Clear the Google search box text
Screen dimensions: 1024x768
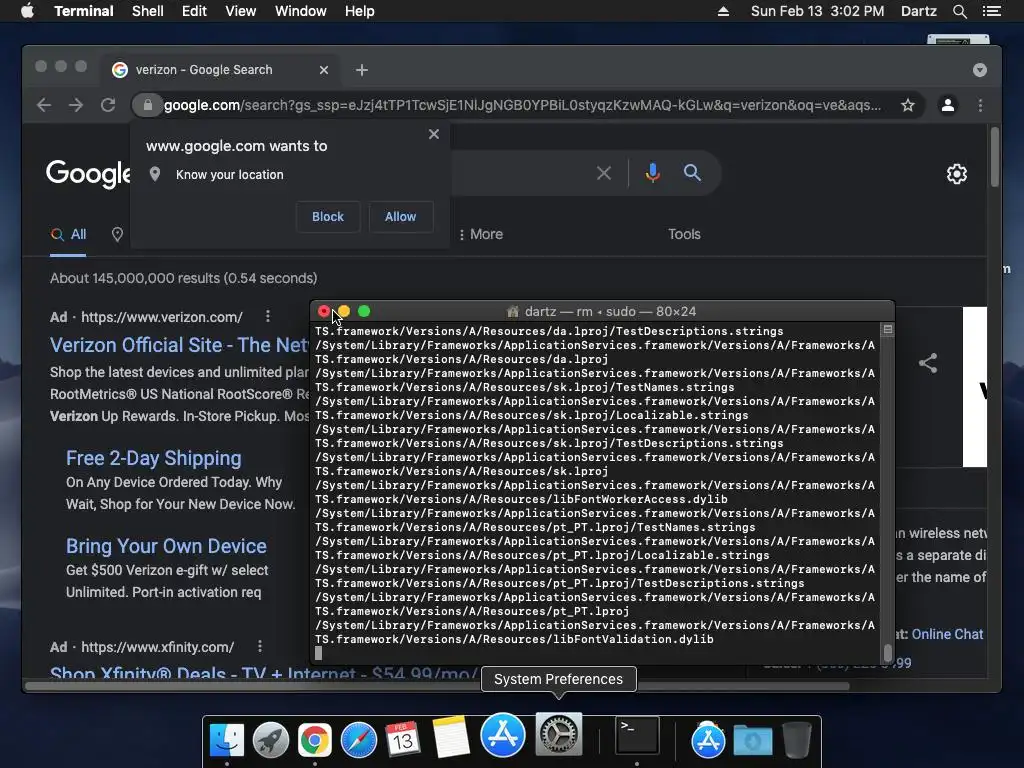(x=604, y=173)
